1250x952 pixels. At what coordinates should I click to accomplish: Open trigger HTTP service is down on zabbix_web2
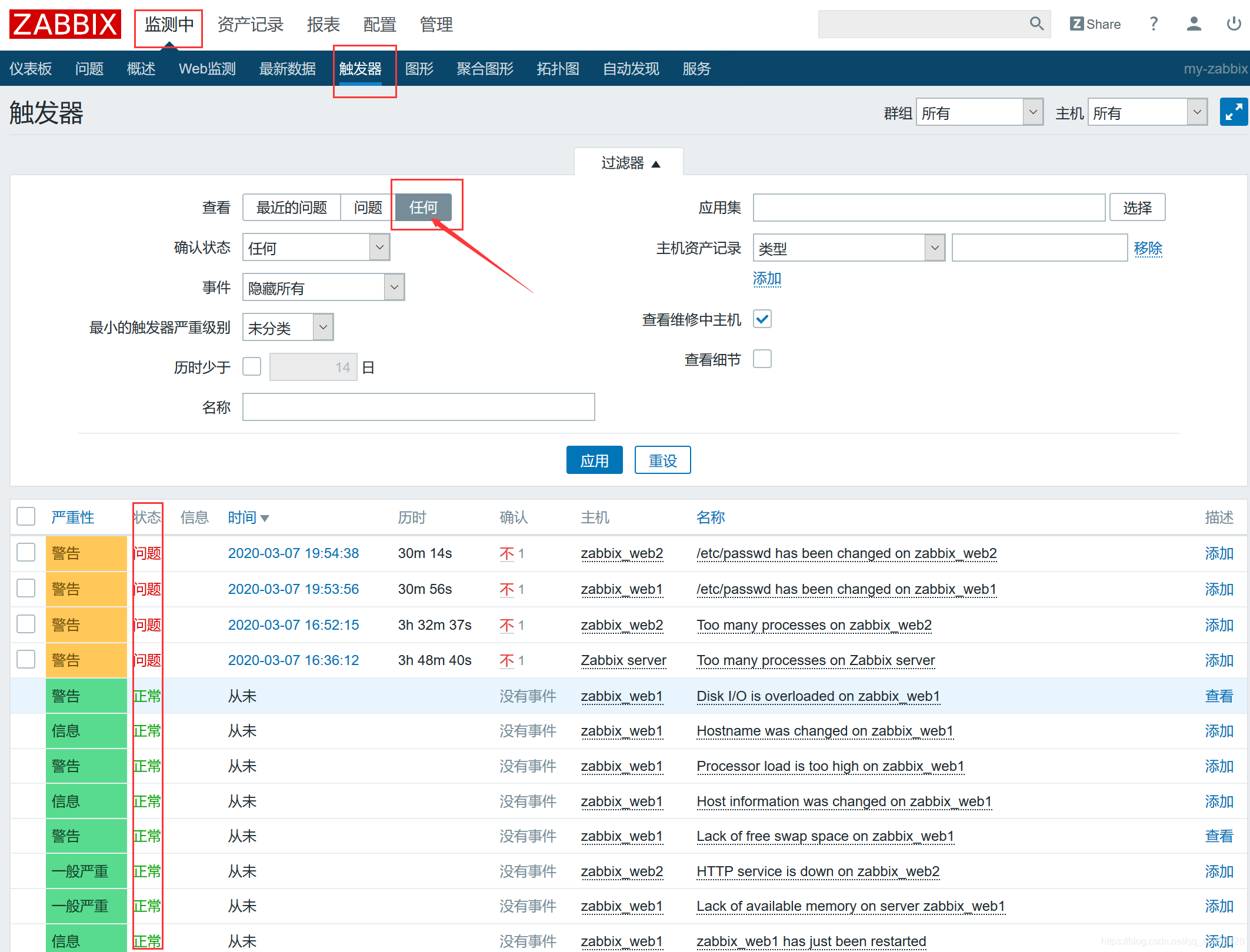[x=818, y=871]
